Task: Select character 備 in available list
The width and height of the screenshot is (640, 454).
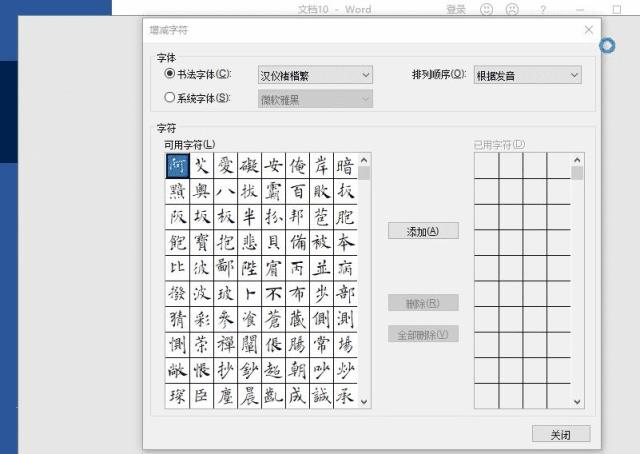Action: coord(298,243)
